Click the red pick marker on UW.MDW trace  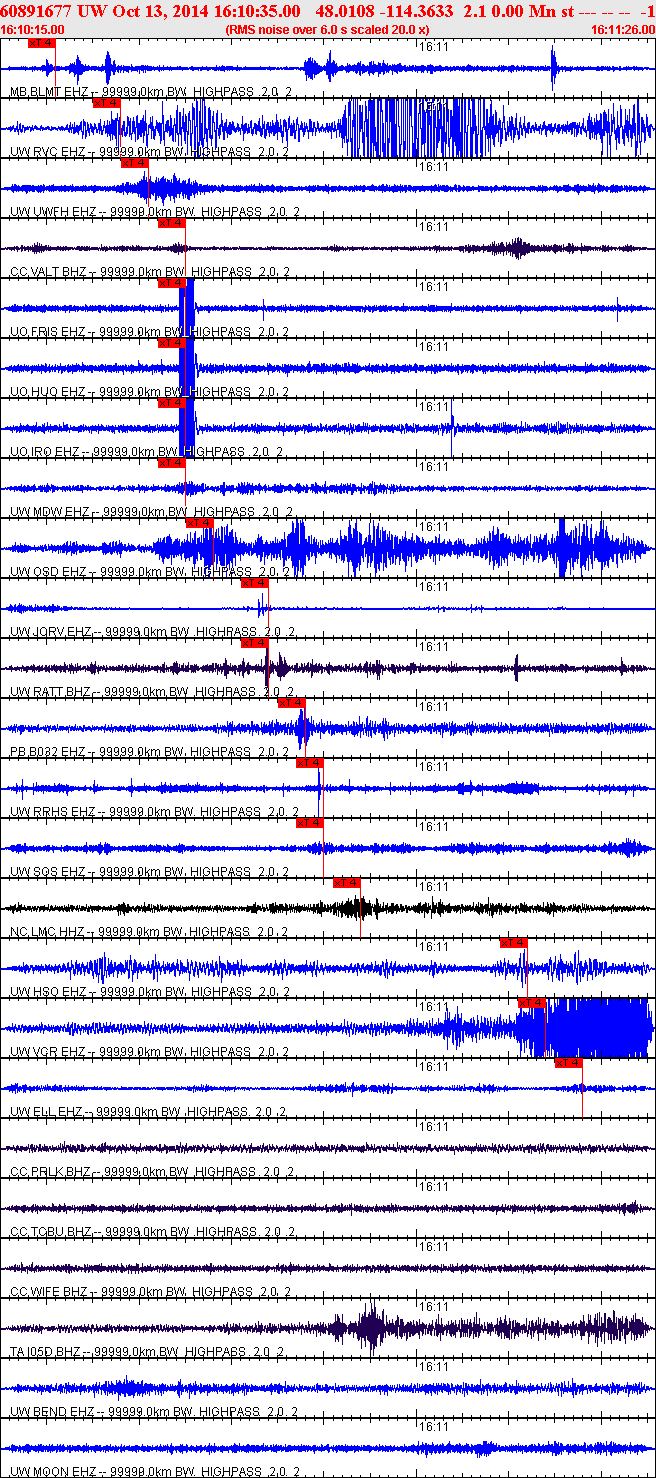[x=172, y=463]
